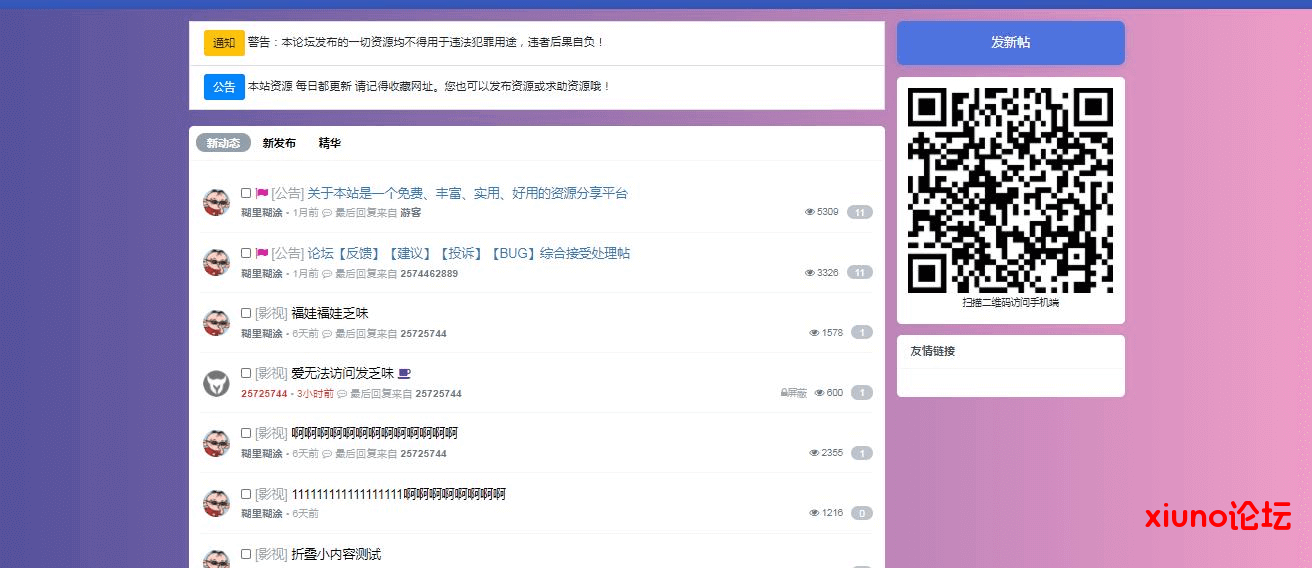Click the blue 公告 badge
This screenshot has height=568, width=1312.
[224, 87]
